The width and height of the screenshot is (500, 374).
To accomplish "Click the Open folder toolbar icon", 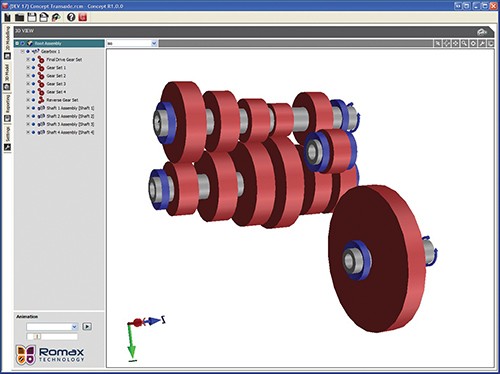I will coord(19,17).
